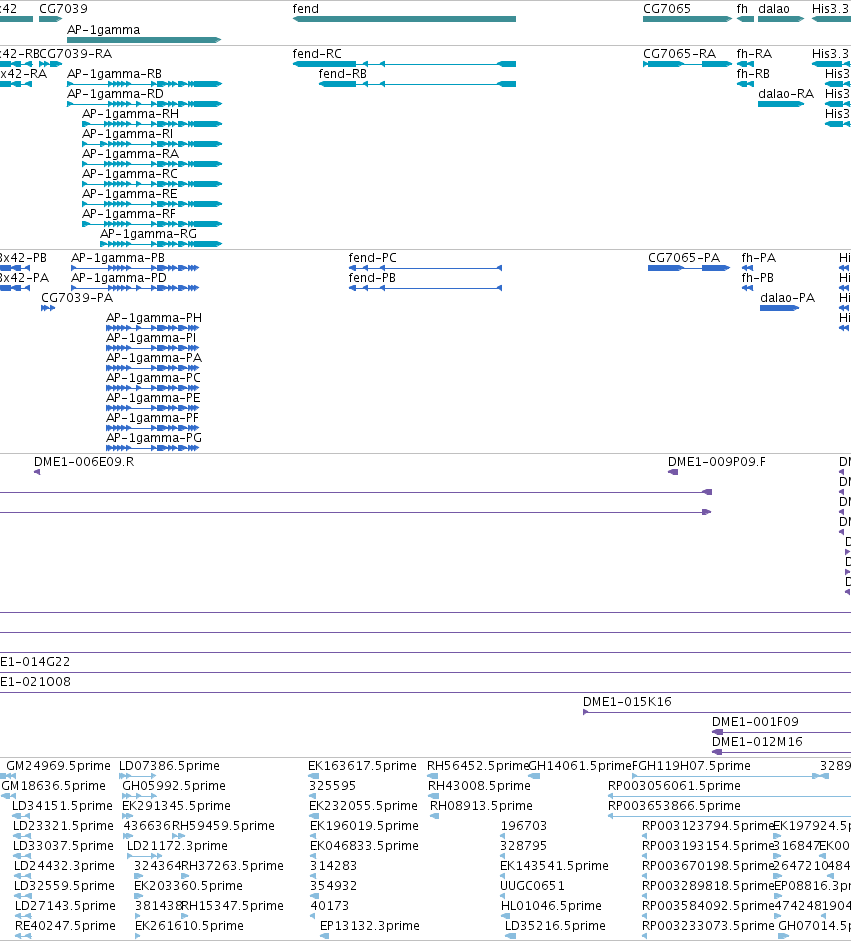This screenshot has height=941, width=851.
Task: Select protein fend-PC
Action: click(426, 268)
